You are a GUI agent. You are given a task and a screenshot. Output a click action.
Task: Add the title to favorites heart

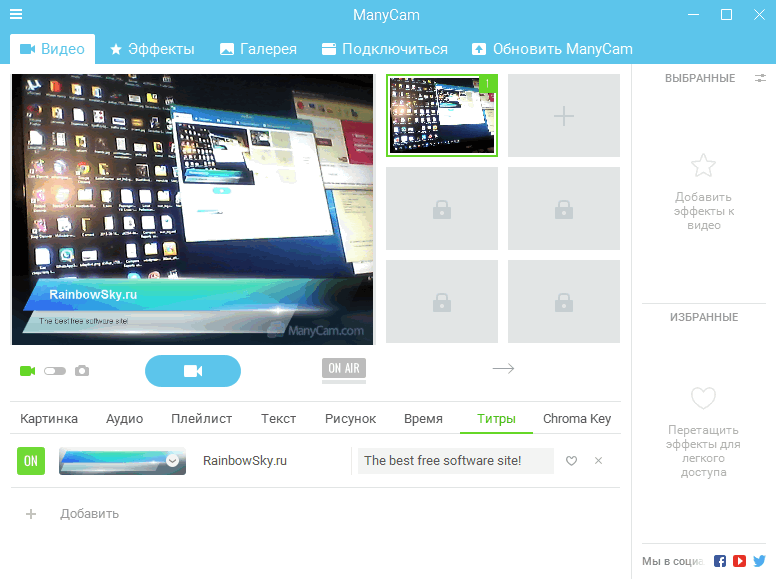click(x=572, y=461)
